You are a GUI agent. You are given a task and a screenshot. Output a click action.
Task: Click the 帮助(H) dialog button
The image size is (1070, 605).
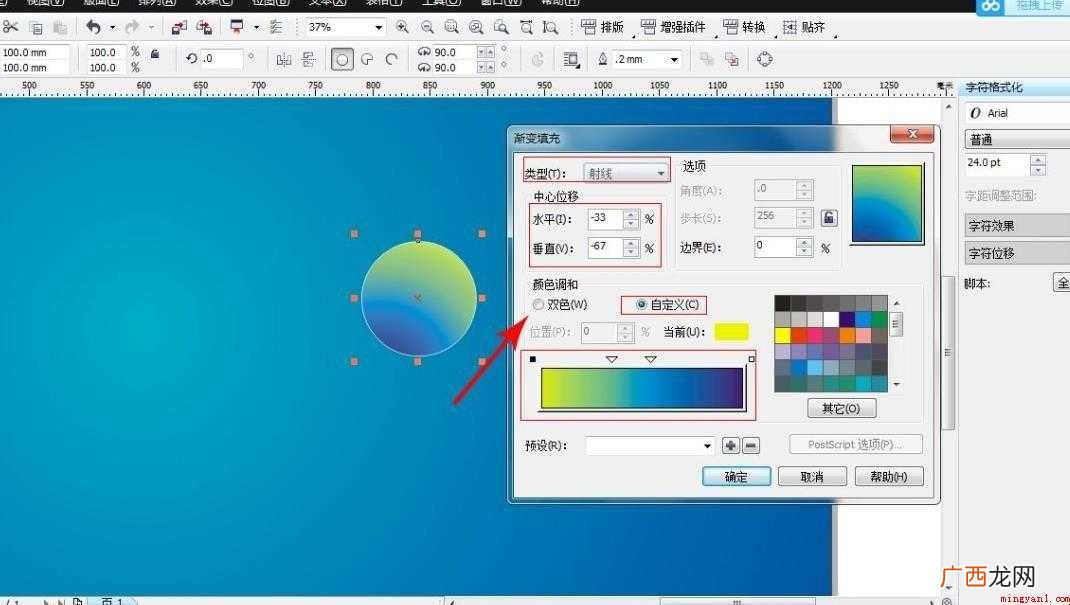(888, 476)
